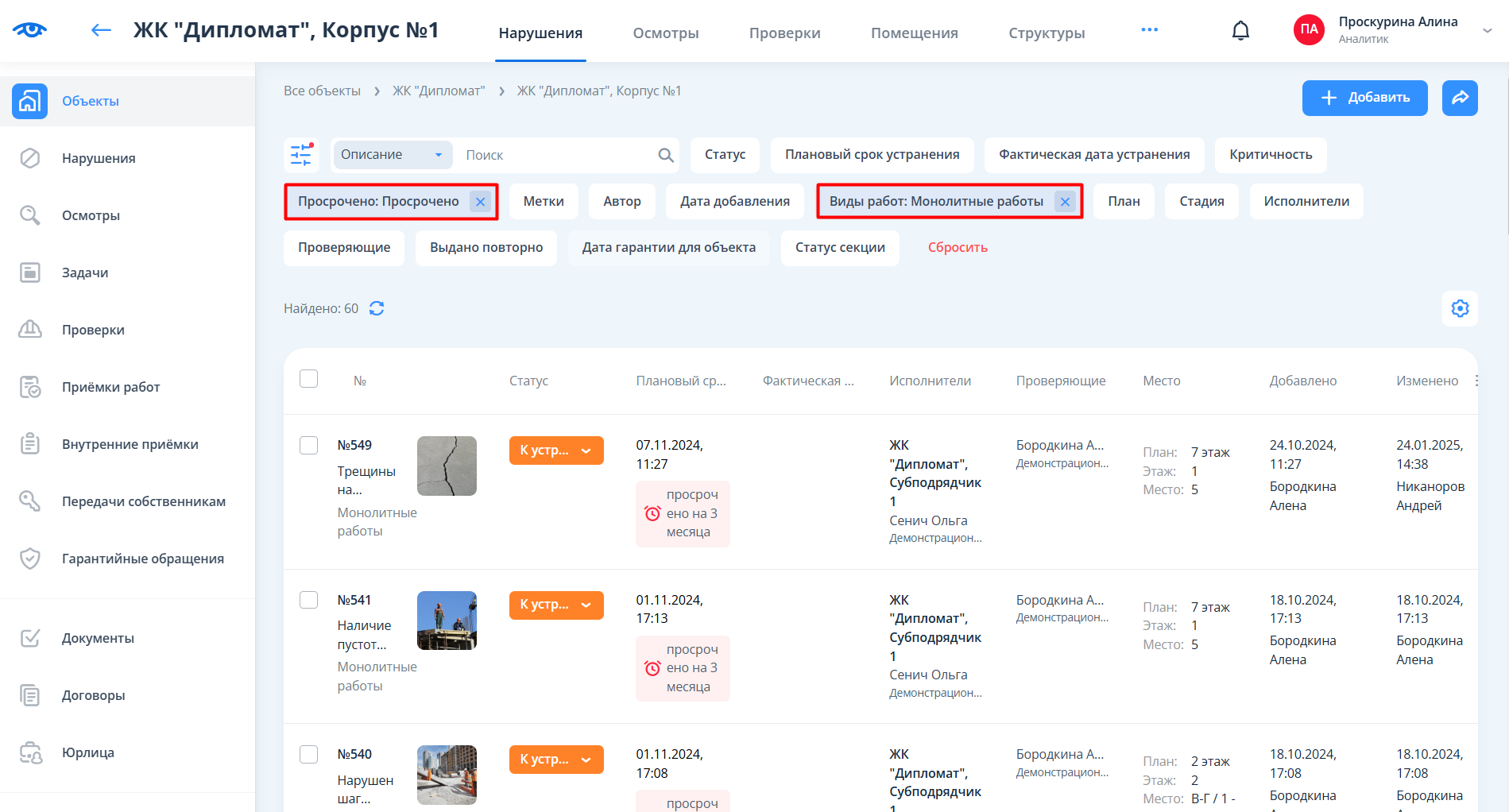Click the Сбросить filters link
This screenshot has width=1509, height=812.
[x=958, y=248]
